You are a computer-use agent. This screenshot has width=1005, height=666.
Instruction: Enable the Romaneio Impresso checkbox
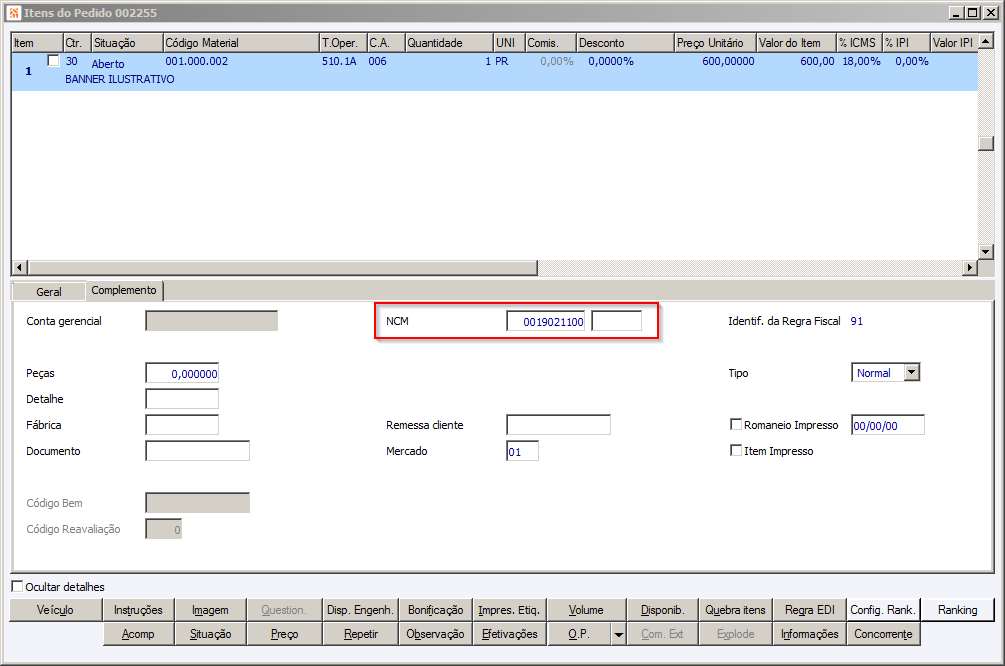[736, 424]
